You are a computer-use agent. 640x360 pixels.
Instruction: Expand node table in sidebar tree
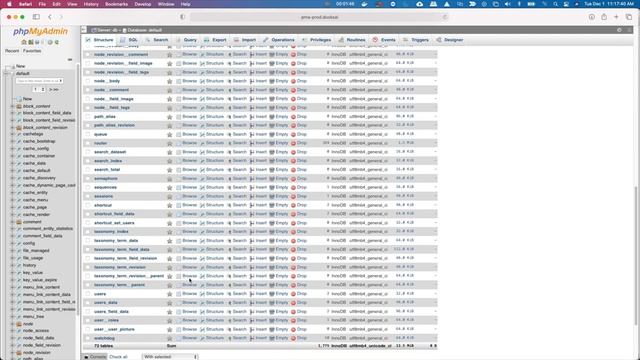point(13,324)
